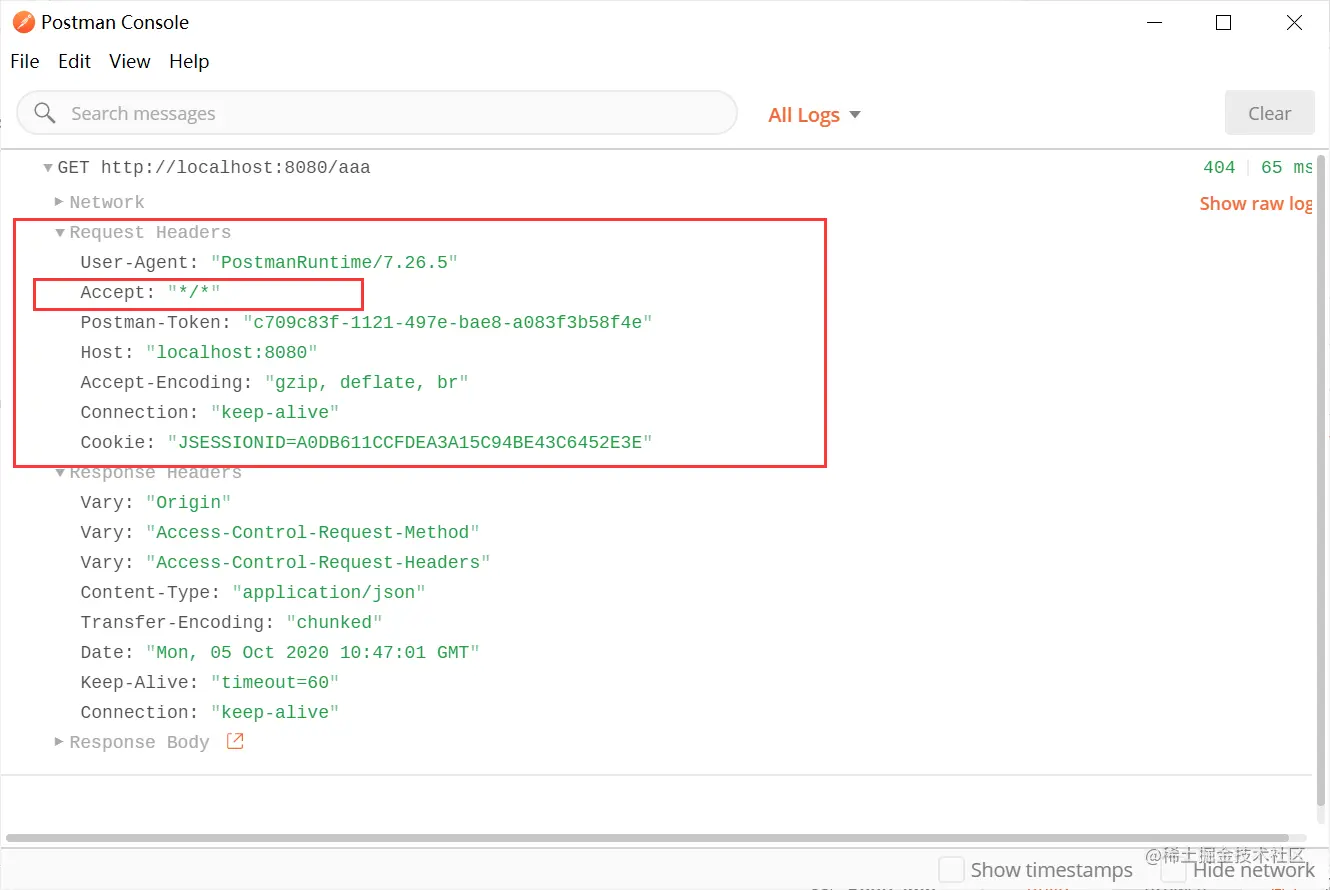Open the All Logs filter dropdown
The height and width of the screenshot is (890, 1330).
click(x=814, y=115)
